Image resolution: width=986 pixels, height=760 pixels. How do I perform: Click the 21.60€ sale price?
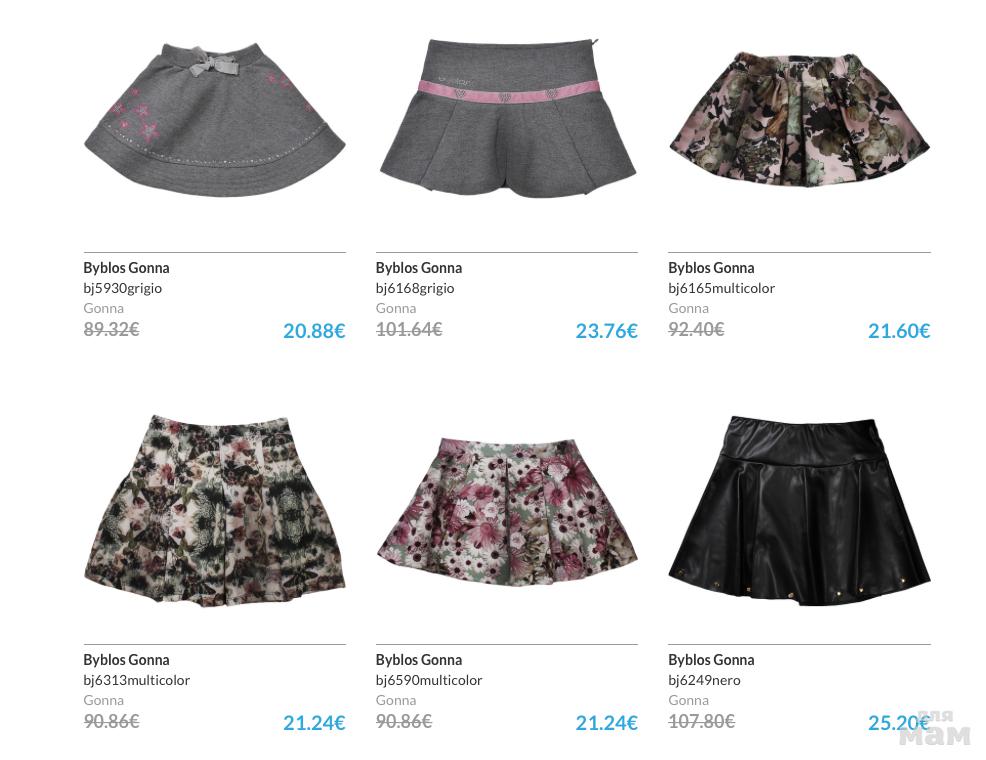click(x=899, y=331)
